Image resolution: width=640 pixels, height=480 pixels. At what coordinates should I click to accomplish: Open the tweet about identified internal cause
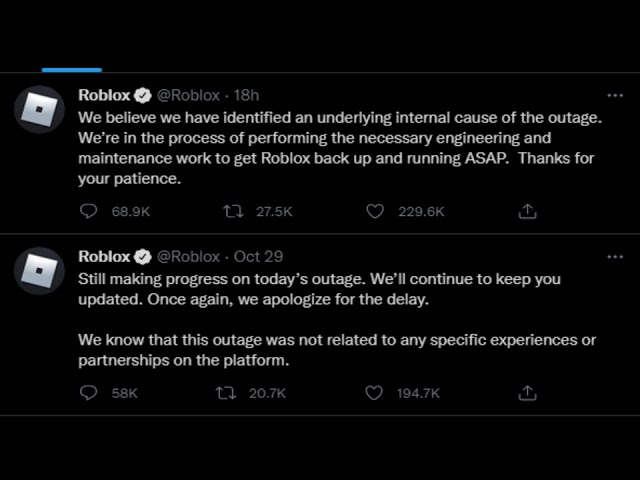(340, 148)
